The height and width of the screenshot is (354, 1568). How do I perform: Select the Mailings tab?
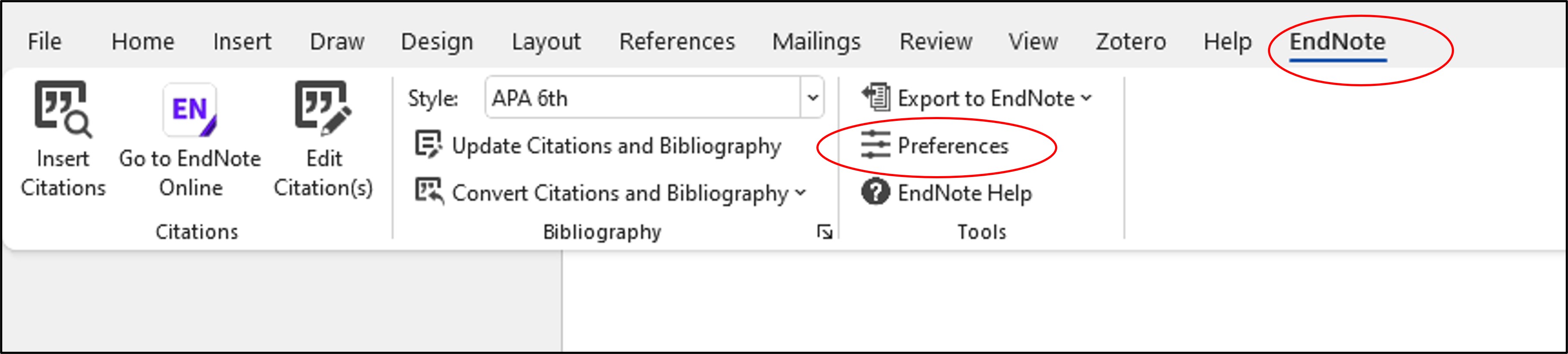click(x=816, y=41)
